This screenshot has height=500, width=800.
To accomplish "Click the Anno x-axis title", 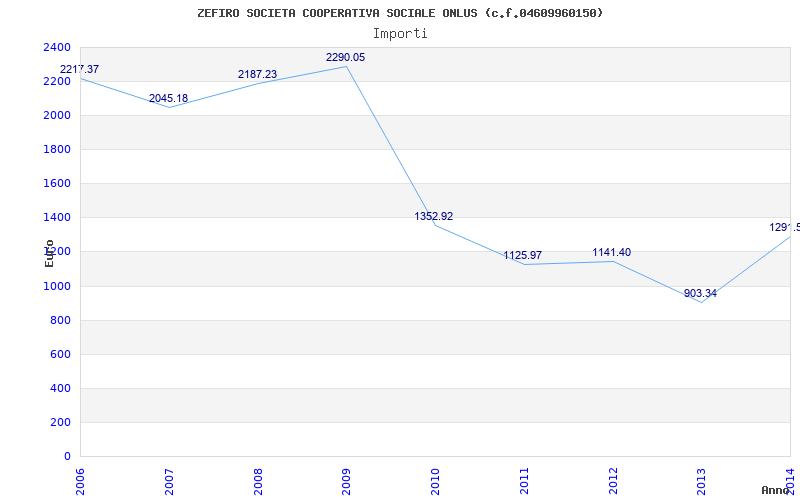I will pos(775,490).
